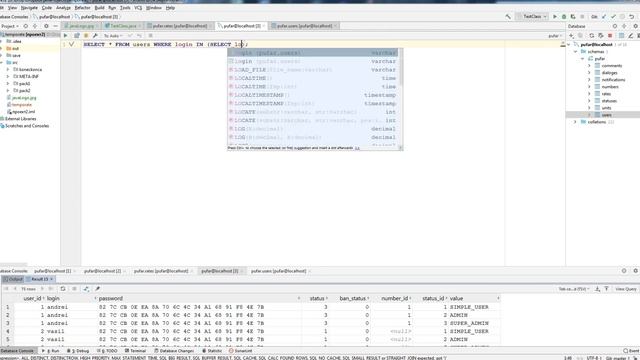Screen dimensions: 640x360
Task: Collapse the schemas node in Database tree
Action: pyautogui.click(x=576, y=52)
